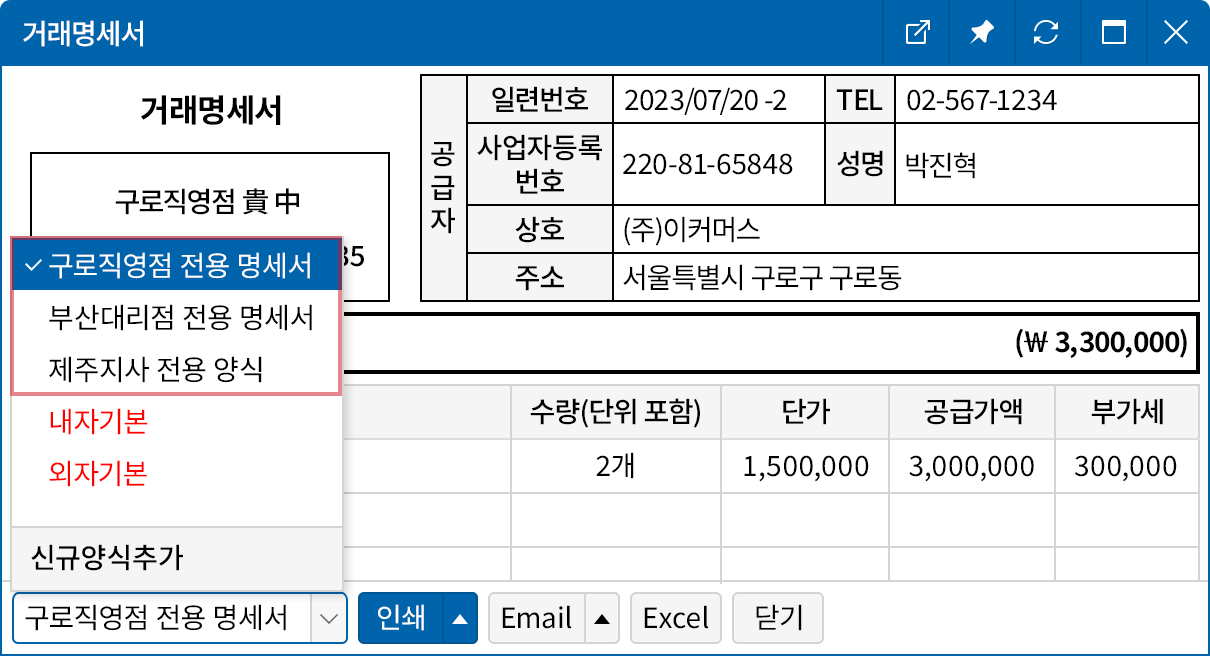Collapse the form template dropdown arrow

[x=329, y=618]
